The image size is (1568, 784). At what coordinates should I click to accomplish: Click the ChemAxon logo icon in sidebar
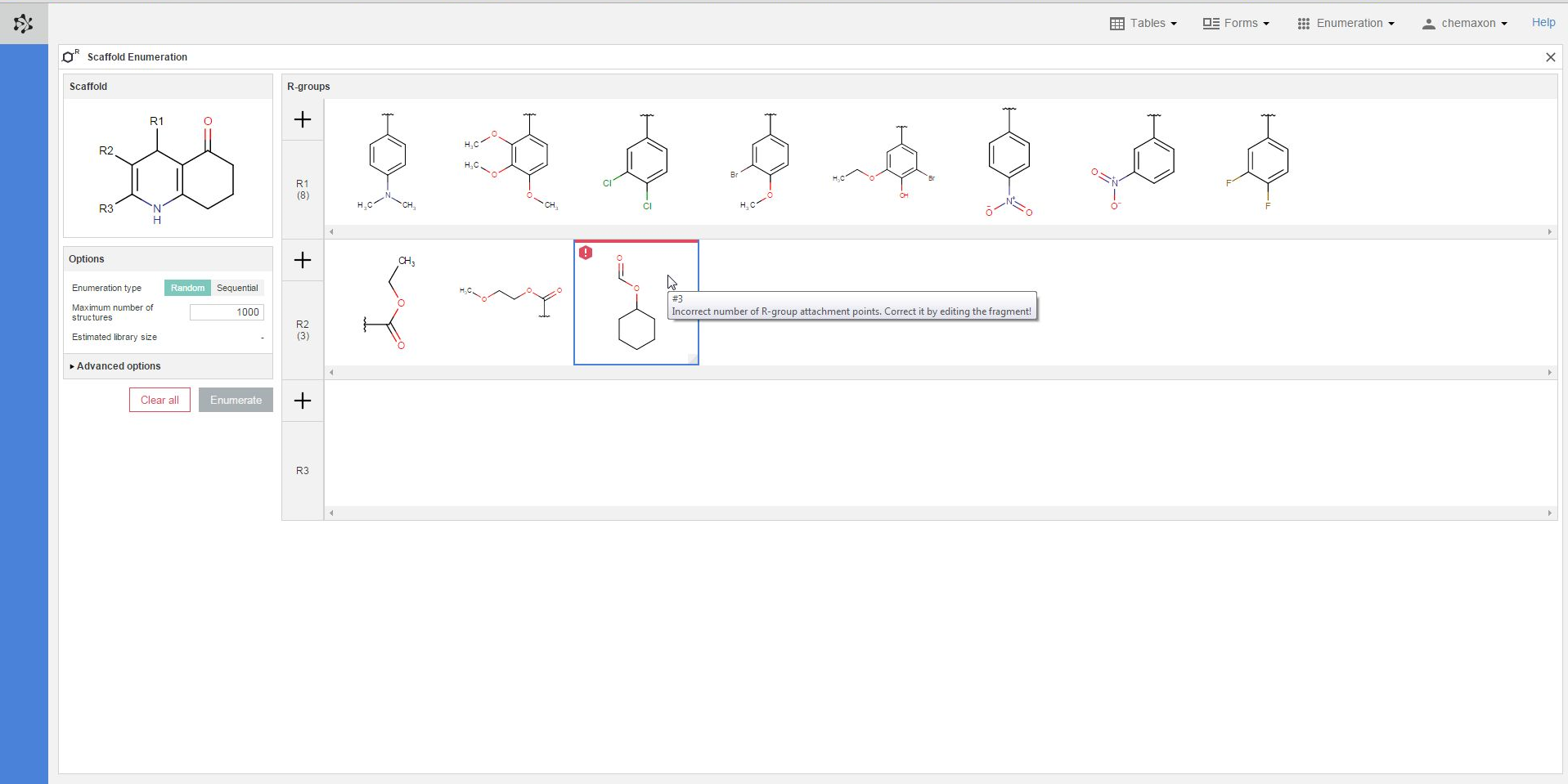pyautogui.click(x=24, y=24)
